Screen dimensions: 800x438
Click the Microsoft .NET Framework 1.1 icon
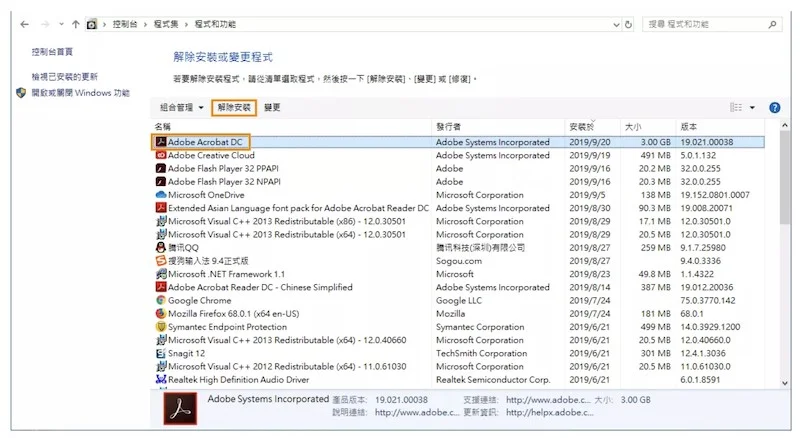pos(161,274)
